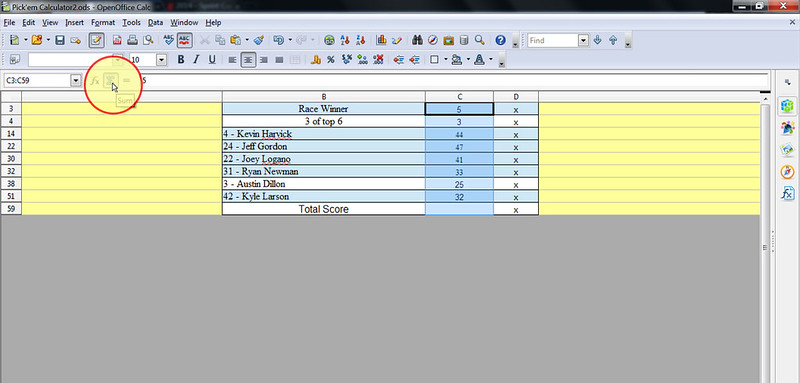The image size is (800, 383).
Task: Open the Format menu
Action: [103, 22]
